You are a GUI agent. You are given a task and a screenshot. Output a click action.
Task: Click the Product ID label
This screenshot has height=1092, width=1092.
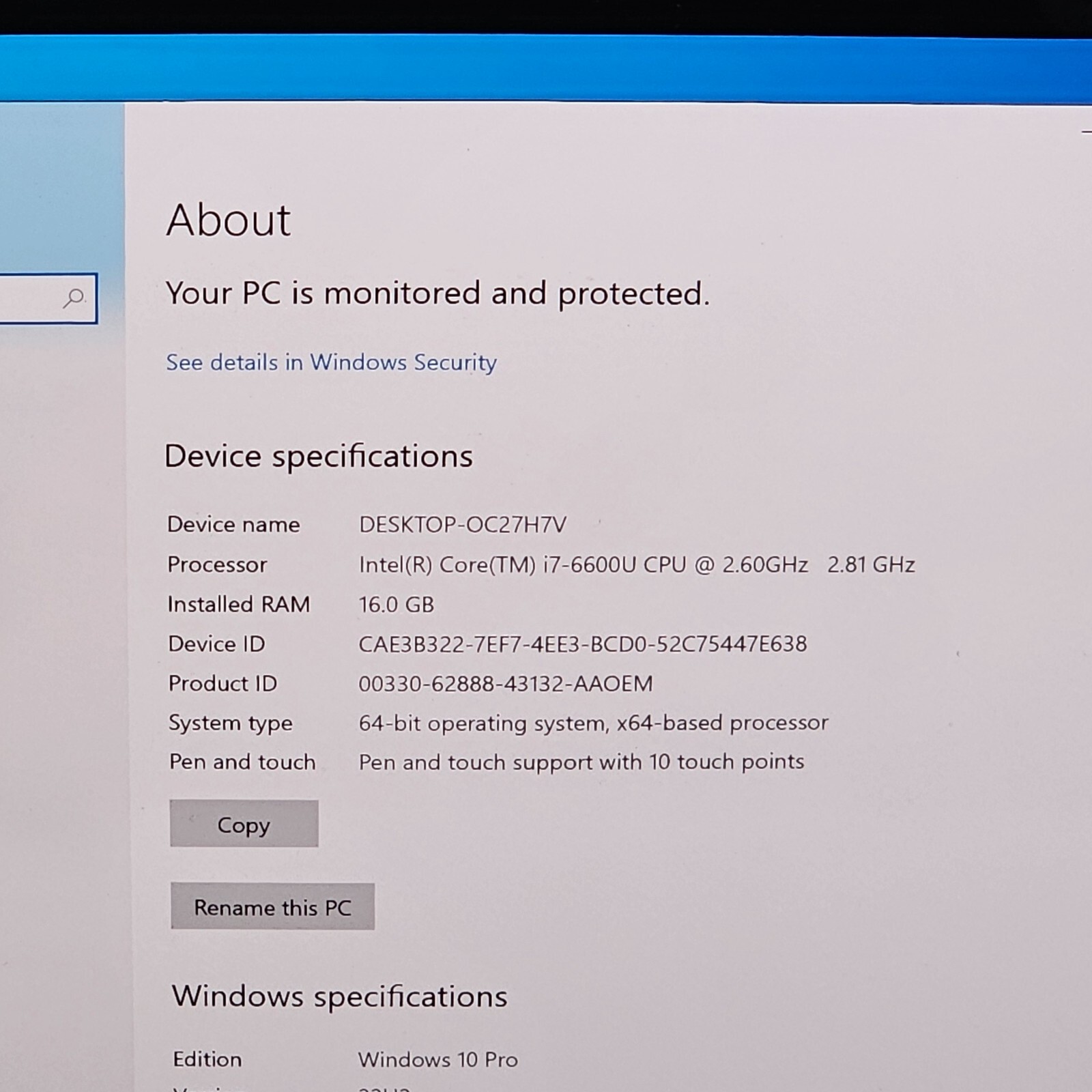(222, 683)
